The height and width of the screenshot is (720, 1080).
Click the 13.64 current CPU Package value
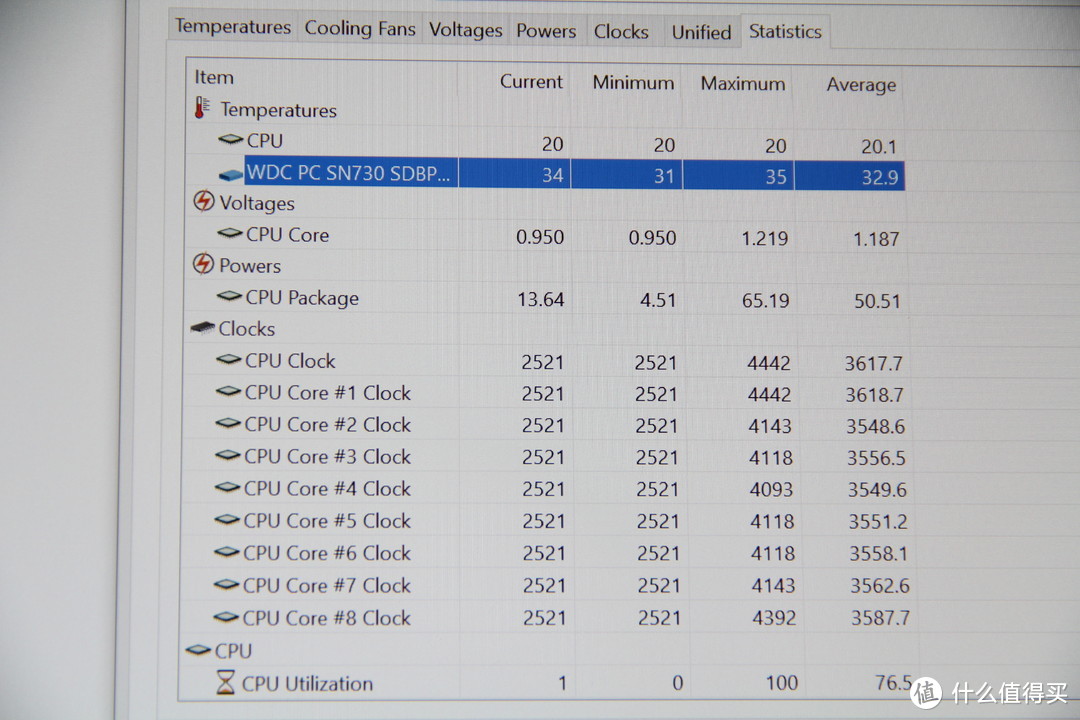(x=541, y=299)
